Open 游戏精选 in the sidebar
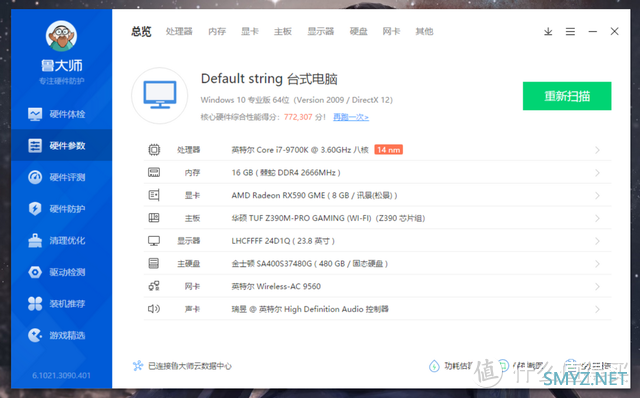The width and height of the screenshot is (640, 398). click(x=61, y=335)
